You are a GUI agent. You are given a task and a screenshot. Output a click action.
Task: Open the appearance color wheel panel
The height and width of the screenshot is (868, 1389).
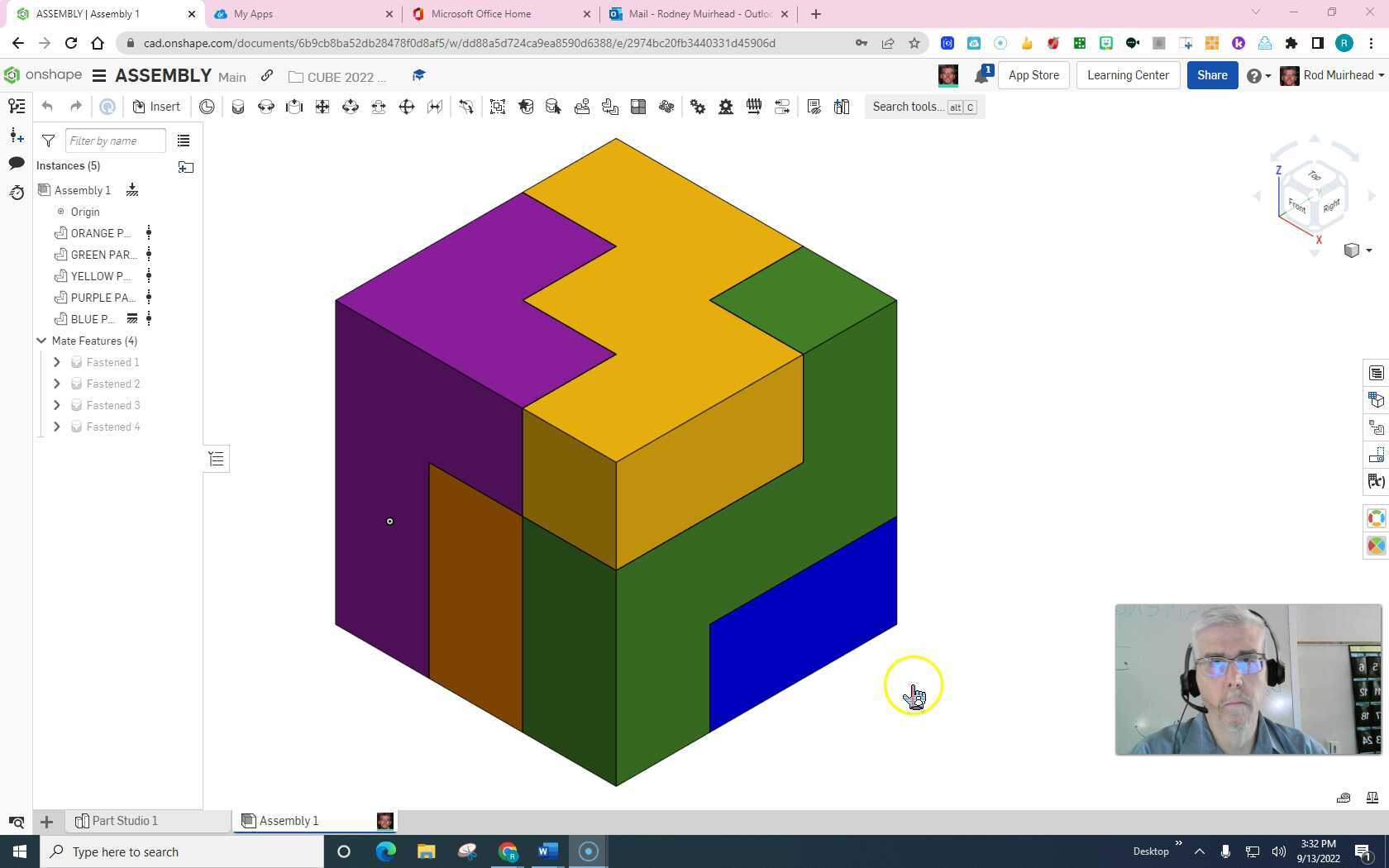(1377, 518)
